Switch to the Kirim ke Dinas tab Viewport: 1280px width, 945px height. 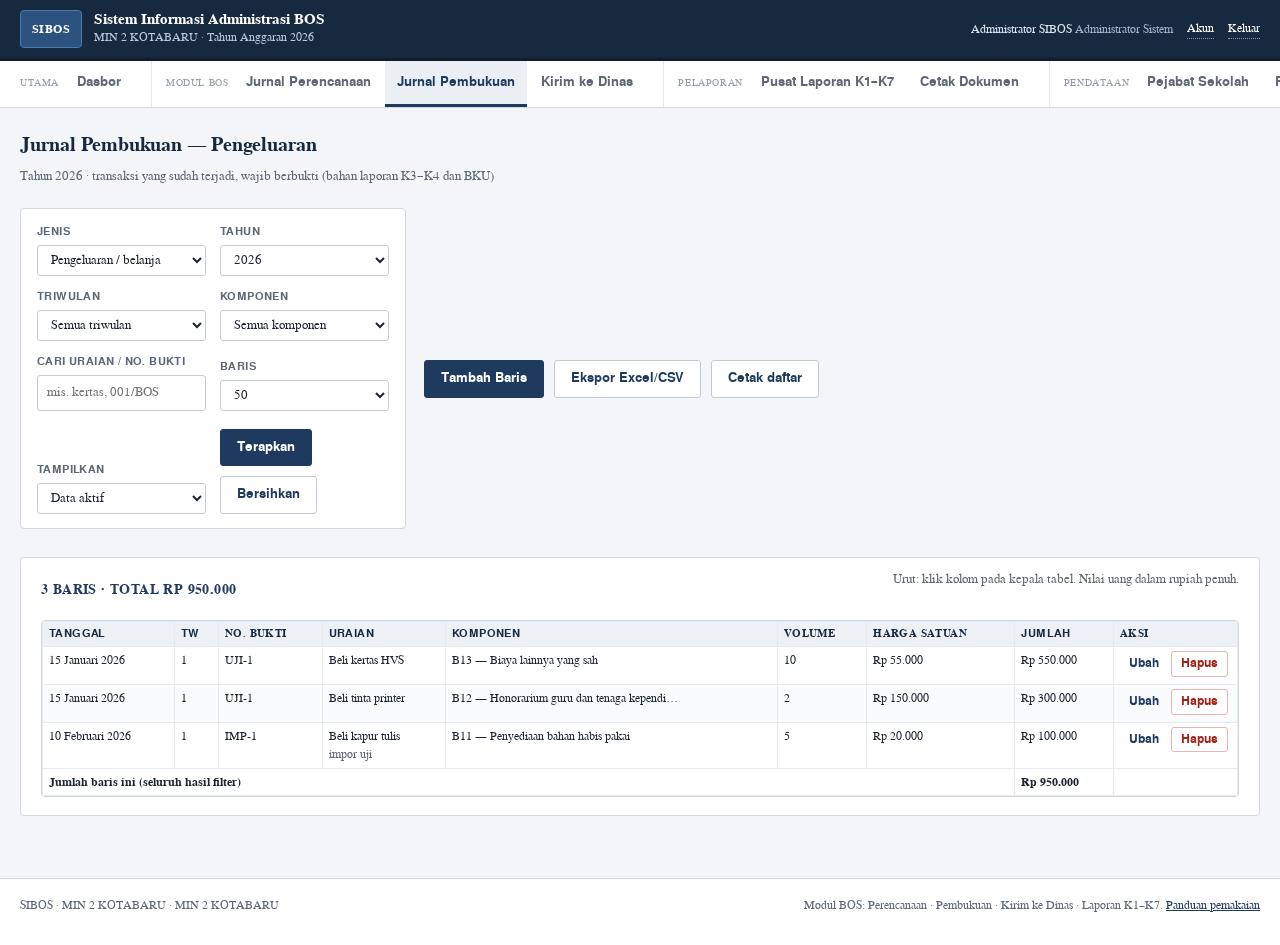[587, 82]
